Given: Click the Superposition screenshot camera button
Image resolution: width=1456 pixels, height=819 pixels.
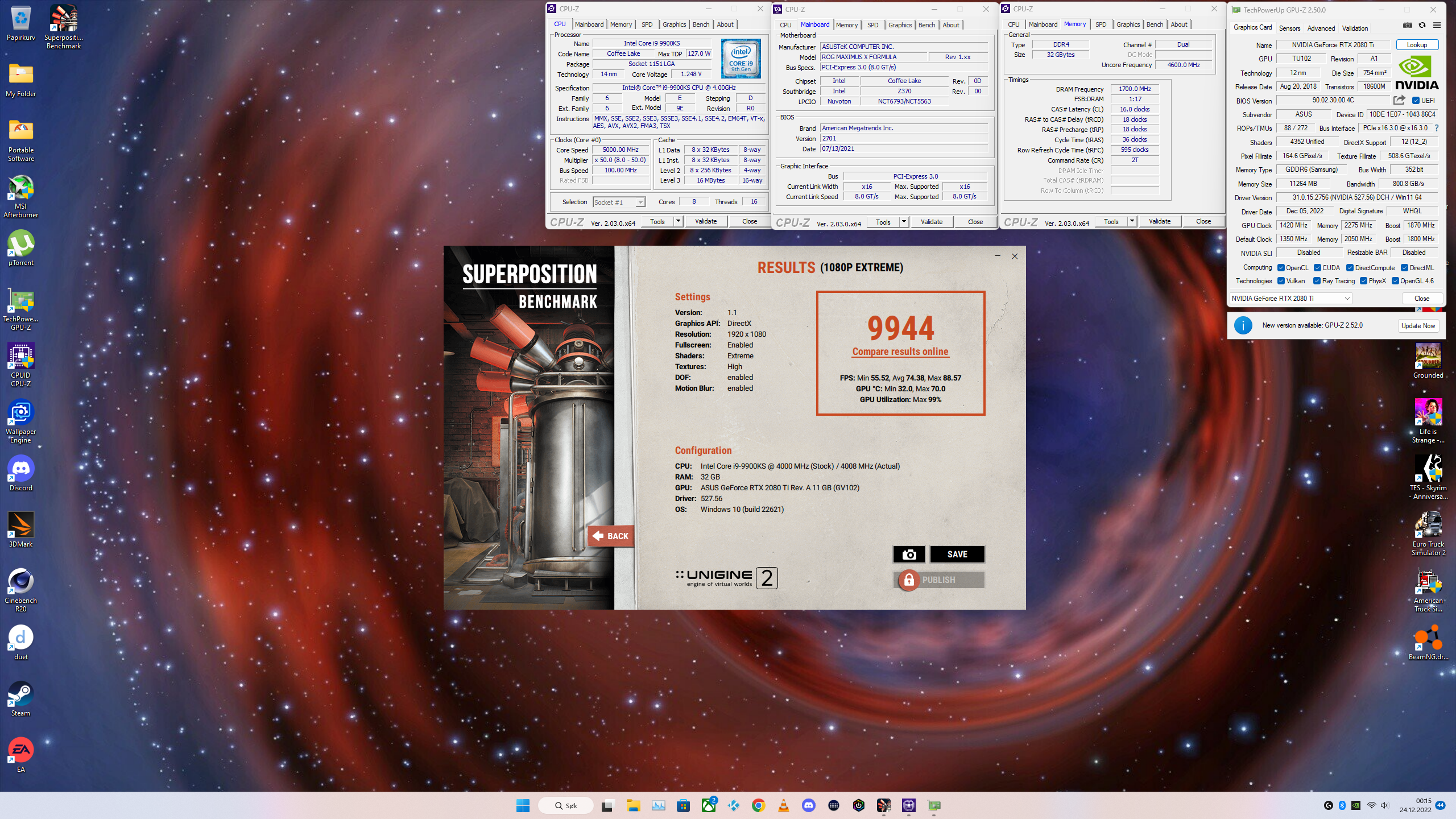Looking at the screenshot, I should [909, 554].
